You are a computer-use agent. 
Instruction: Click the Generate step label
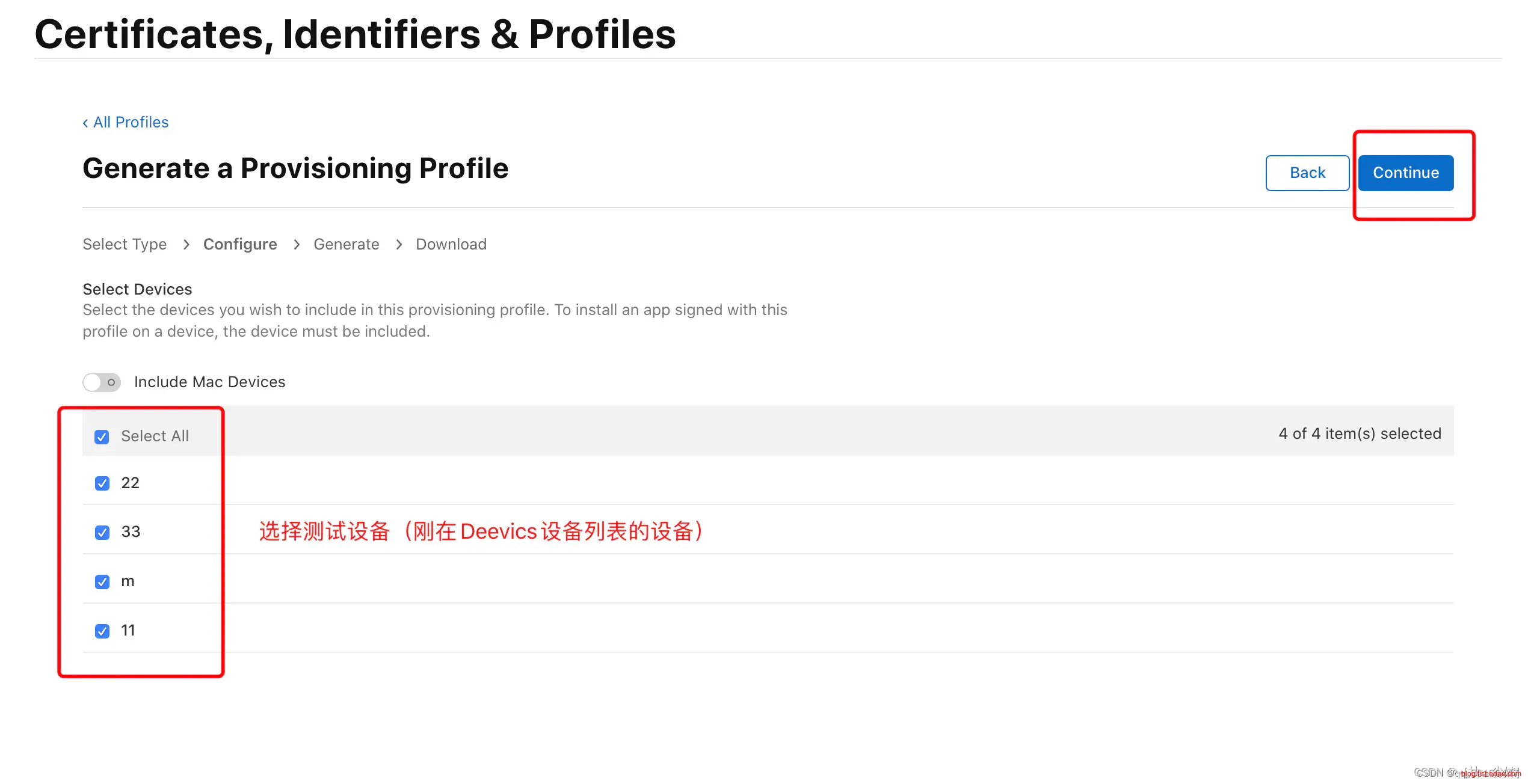pos(346,244)
